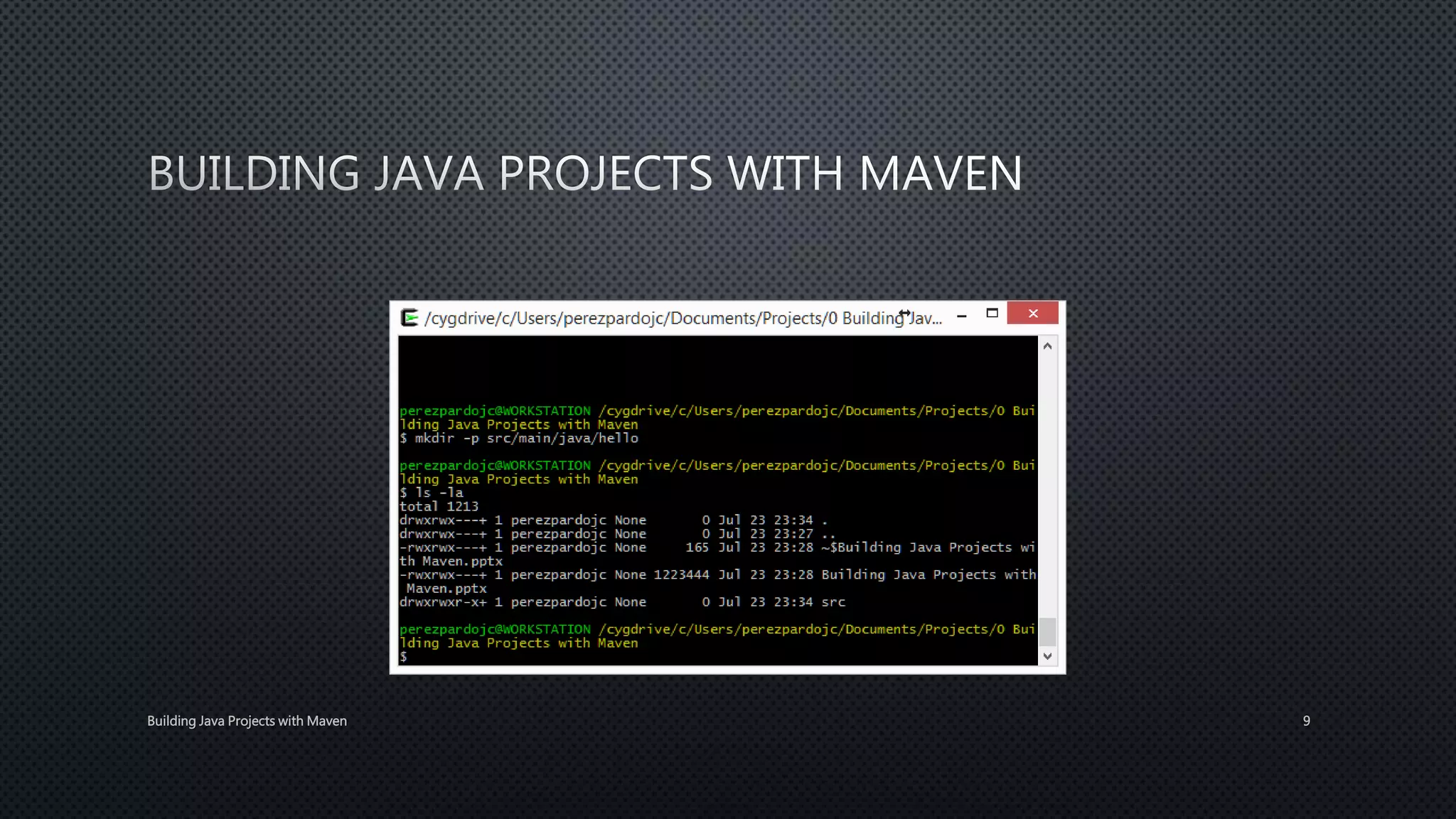The width and height of the screenshot is (1456, 819).
Task: Click the terminal scrollbar up arrow
Action: coord(1047,346)
